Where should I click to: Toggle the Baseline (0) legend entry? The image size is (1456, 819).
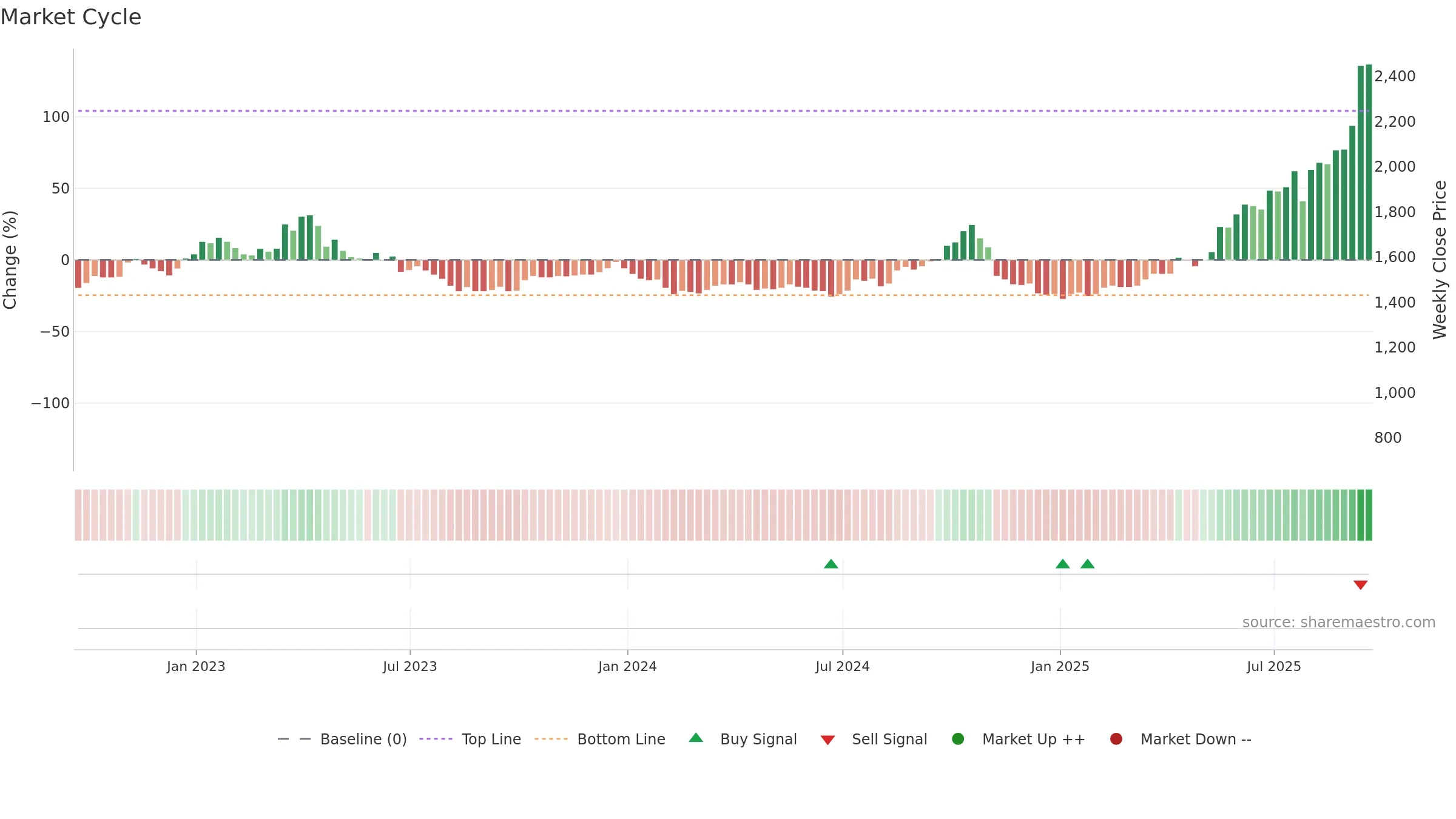(342, 739)
